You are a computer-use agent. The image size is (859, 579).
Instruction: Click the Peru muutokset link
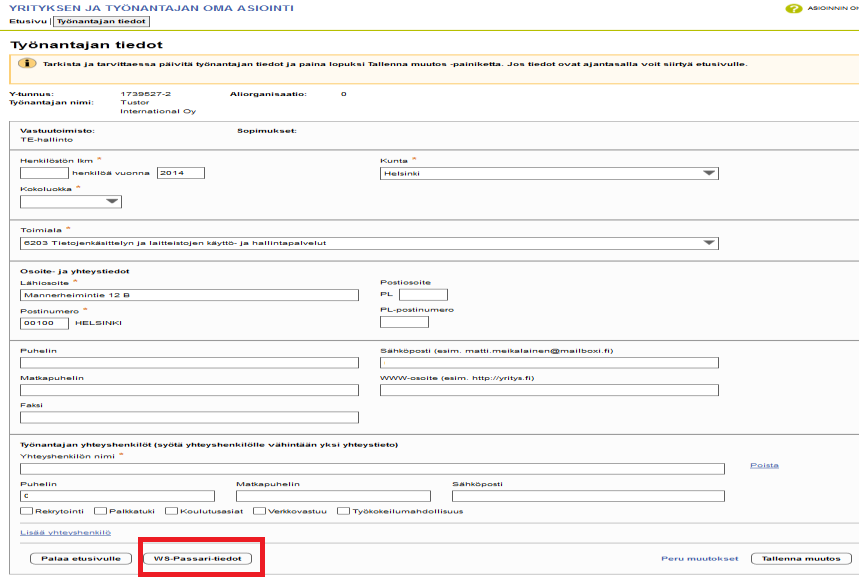[700, 558]
